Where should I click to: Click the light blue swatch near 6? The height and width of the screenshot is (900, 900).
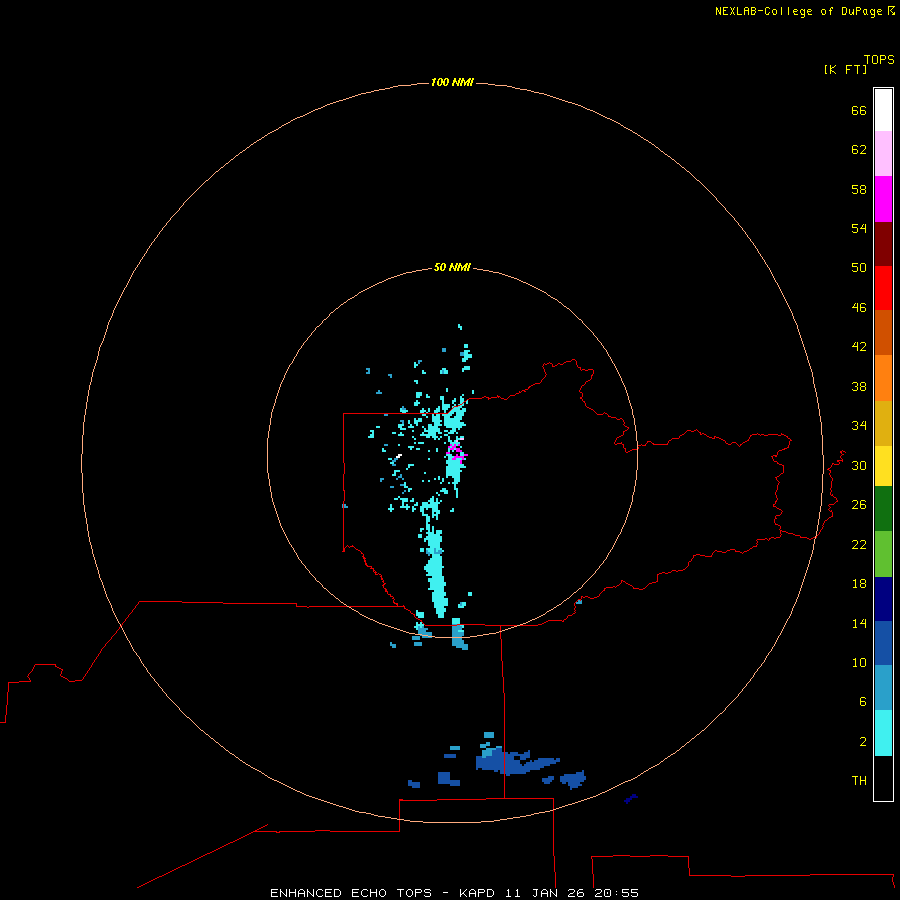pyautogui.click(x=883, y=688)
